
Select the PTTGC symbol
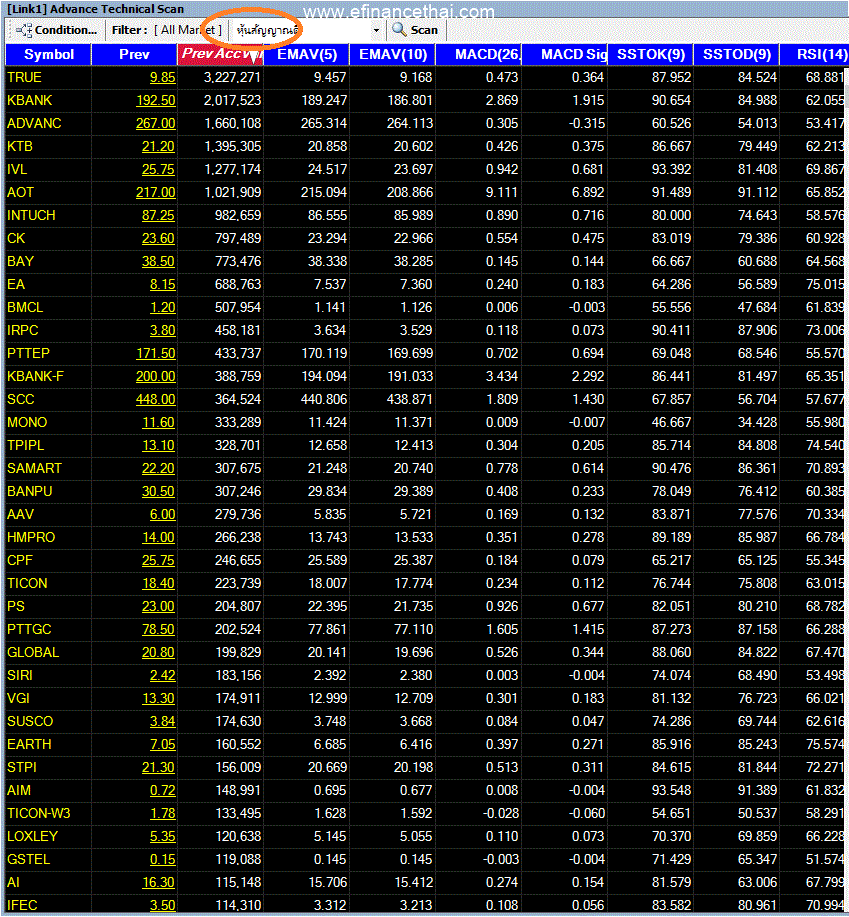click(x=29, y=629)
